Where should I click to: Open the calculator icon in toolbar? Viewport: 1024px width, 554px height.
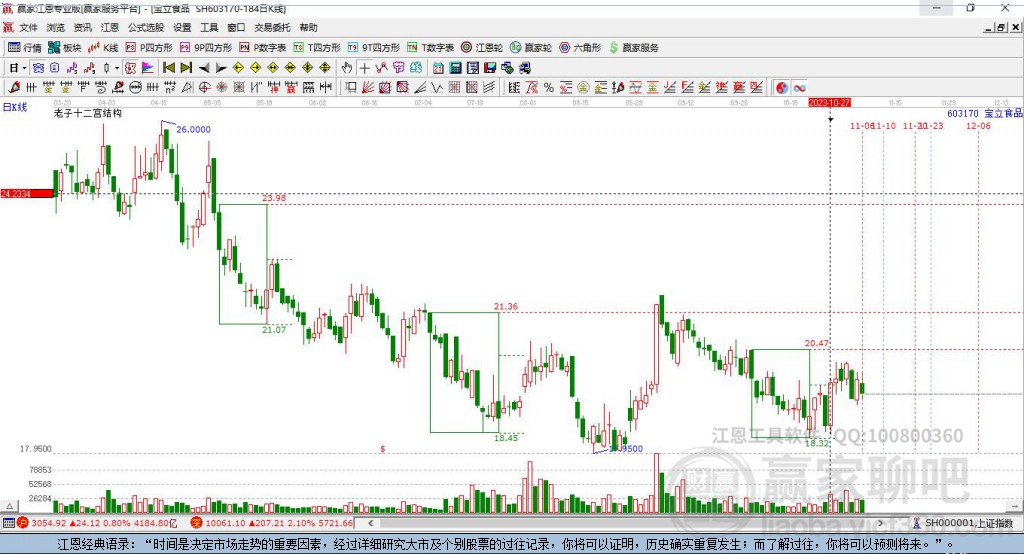[x=456, y=68]
